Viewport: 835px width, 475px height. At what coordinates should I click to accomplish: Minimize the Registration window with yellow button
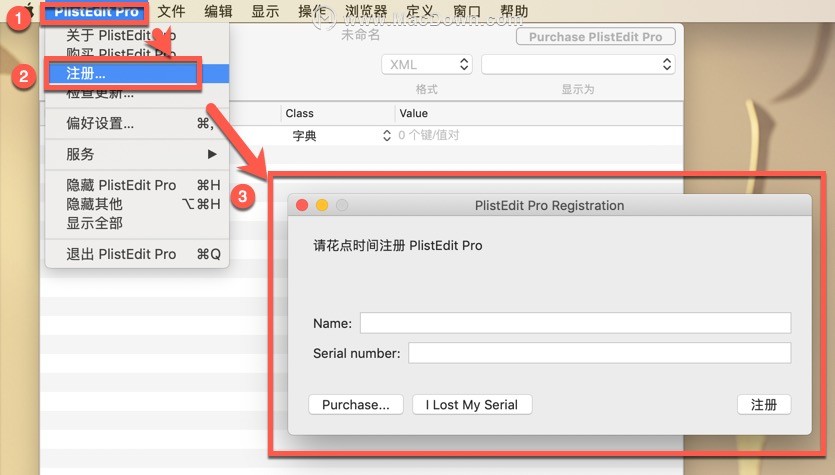pos(322,205)
